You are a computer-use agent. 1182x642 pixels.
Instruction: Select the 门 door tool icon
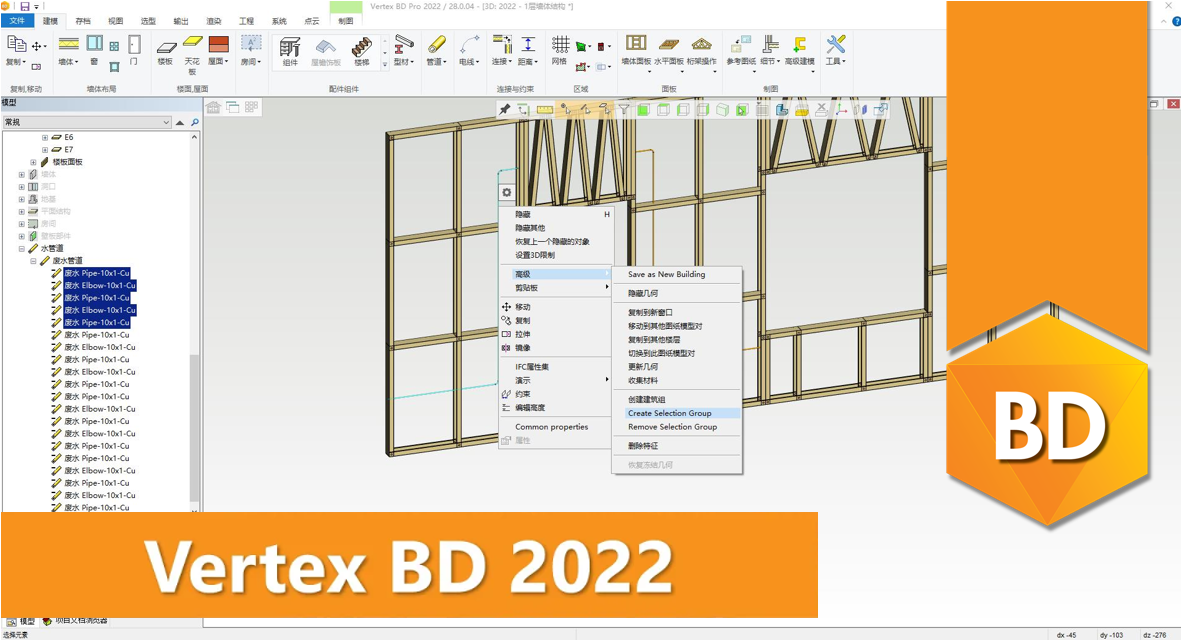coord(134,44)
